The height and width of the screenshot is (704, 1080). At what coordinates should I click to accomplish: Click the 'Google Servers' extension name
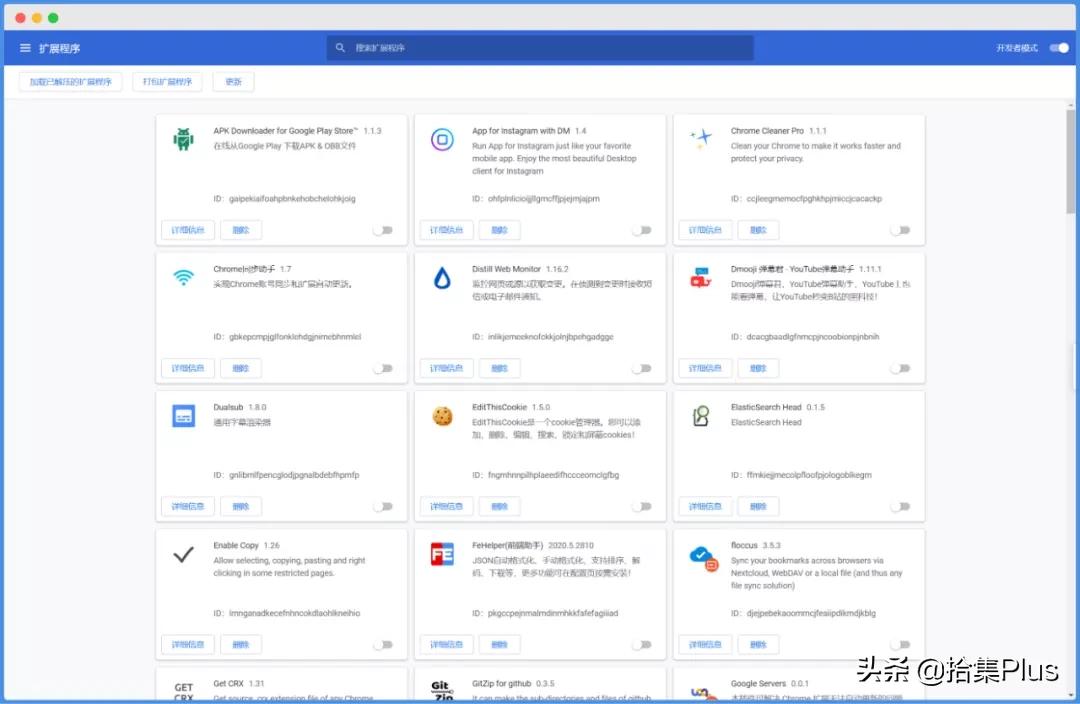[x=758, y=683]
